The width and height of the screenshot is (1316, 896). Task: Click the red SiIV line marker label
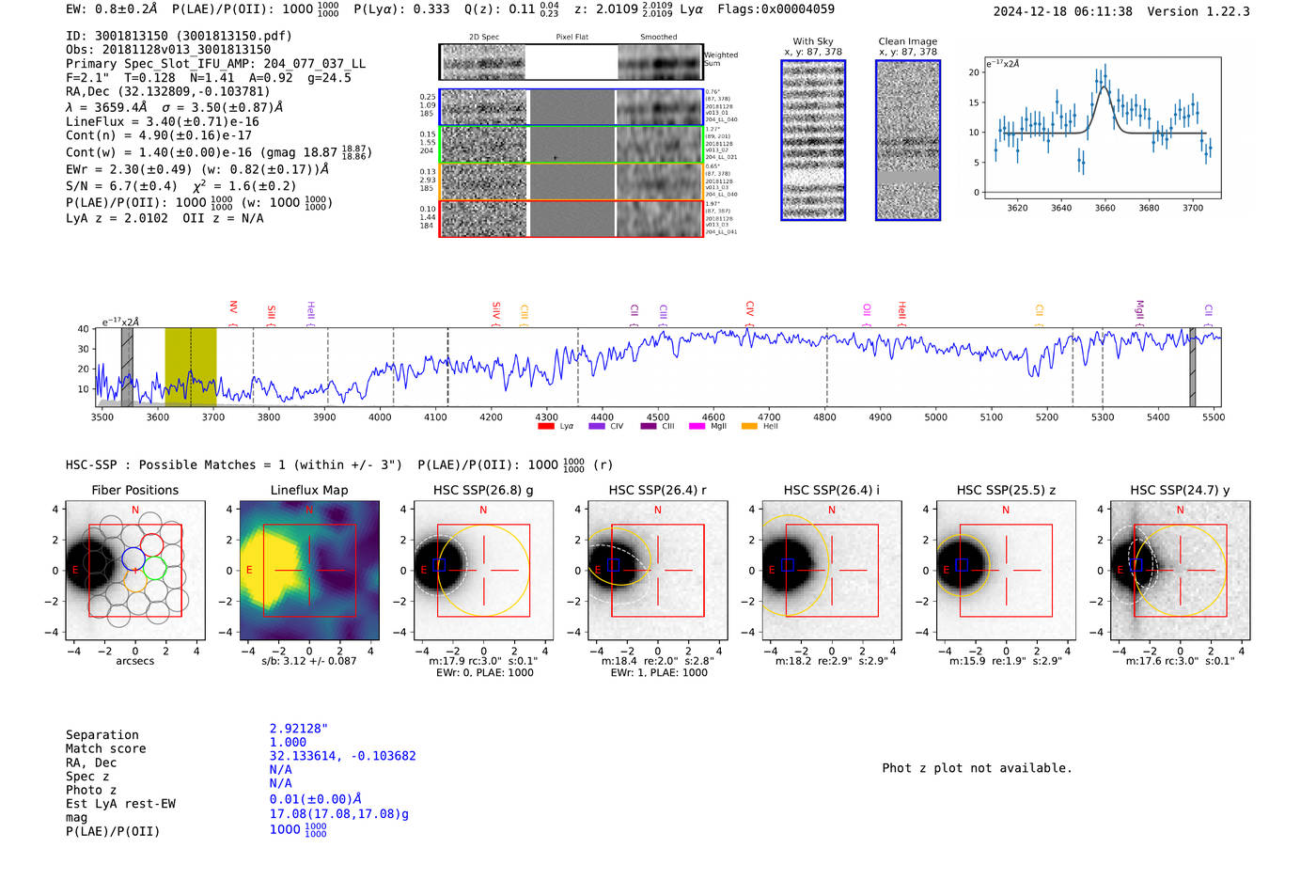click(496, 311)
